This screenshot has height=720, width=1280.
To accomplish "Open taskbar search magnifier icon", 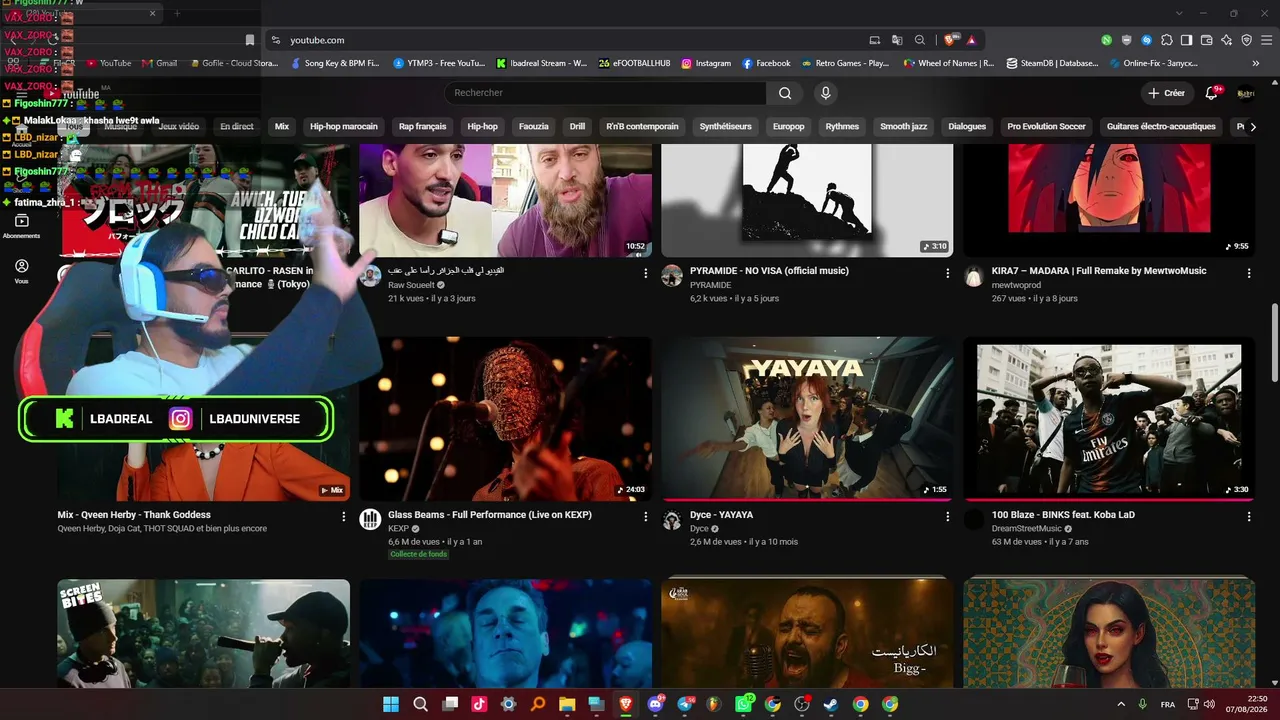I will click(x=421, y=704).
